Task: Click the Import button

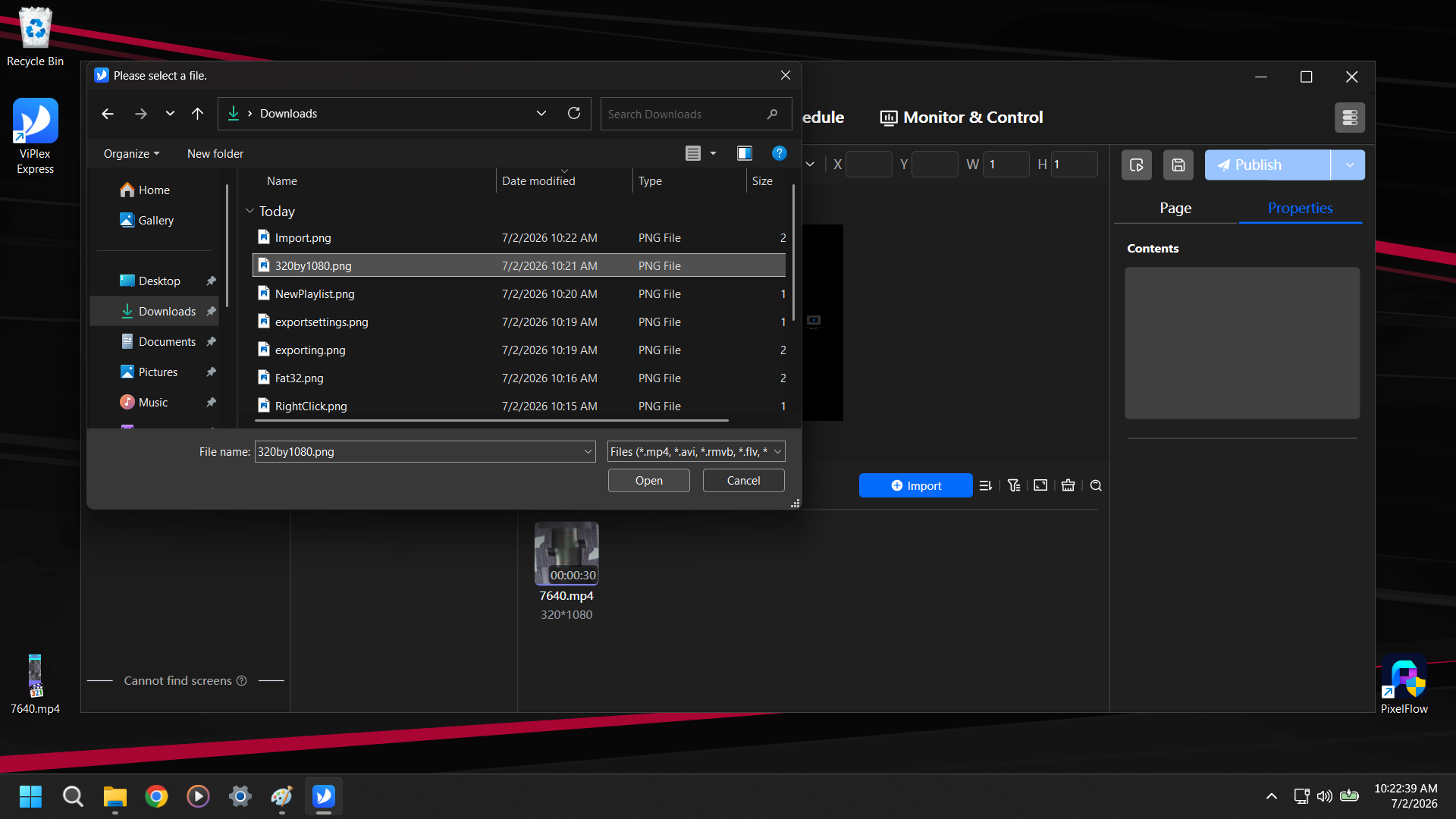Action: click(915, 485)
